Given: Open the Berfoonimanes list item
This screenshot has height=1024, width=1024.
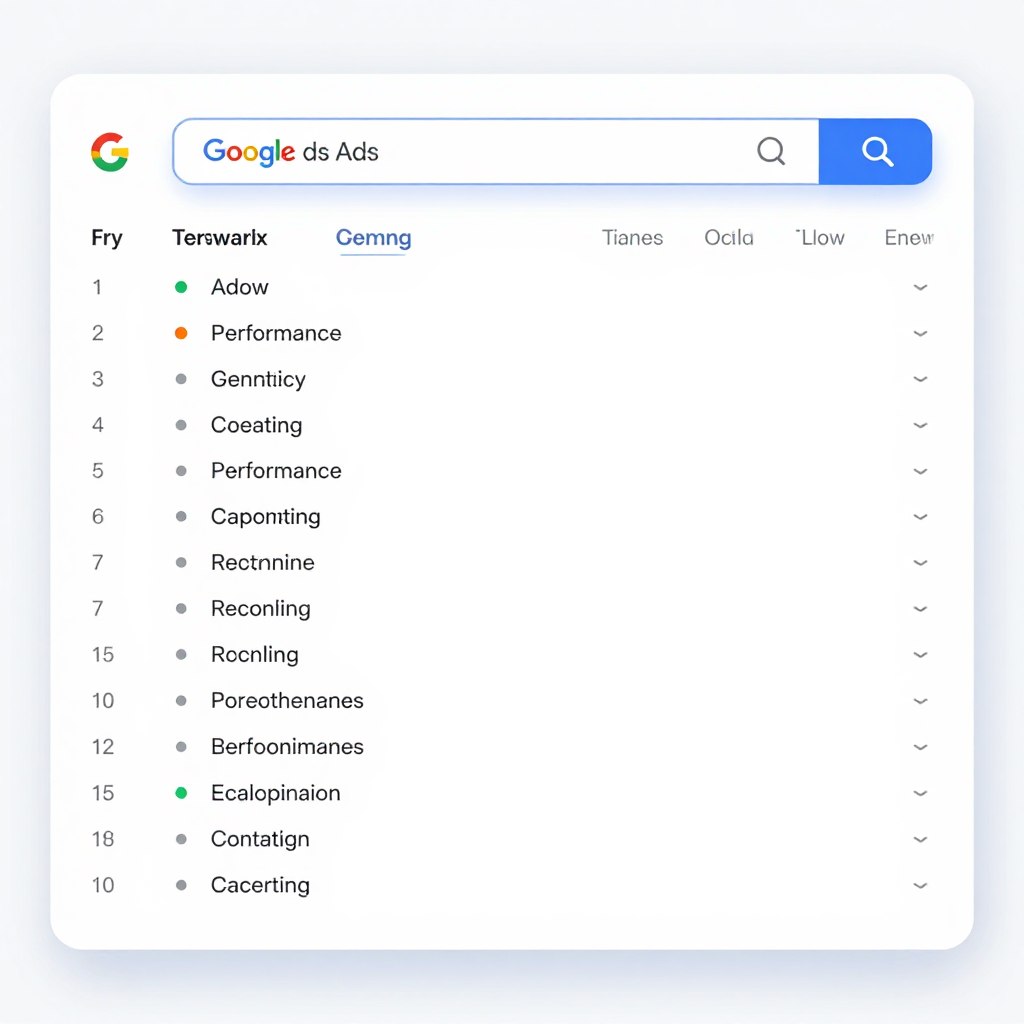Looking at the screenshot, I should (x=287, y=747).
